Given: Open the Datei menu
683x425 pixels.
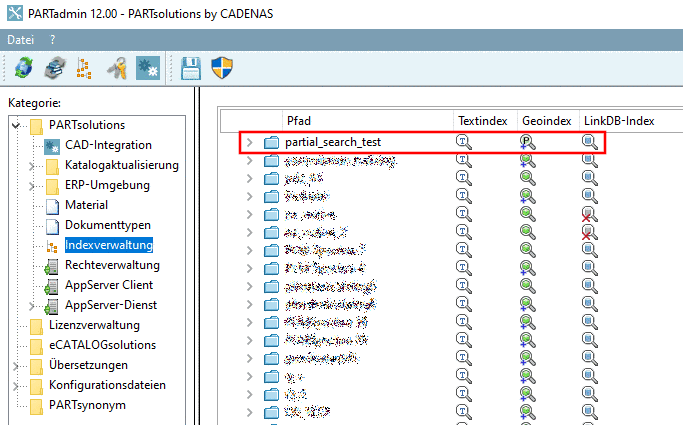Looking at the screenshot, I should (20, 40).
